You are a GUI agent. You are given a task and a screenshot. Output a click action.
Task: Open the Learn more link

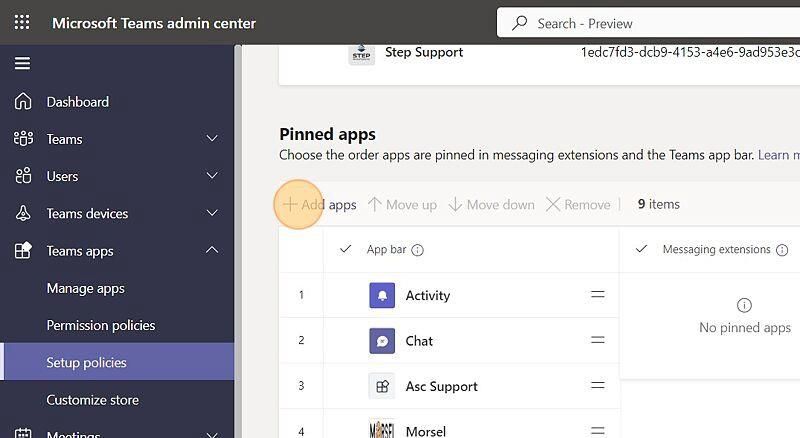point(779,155)
